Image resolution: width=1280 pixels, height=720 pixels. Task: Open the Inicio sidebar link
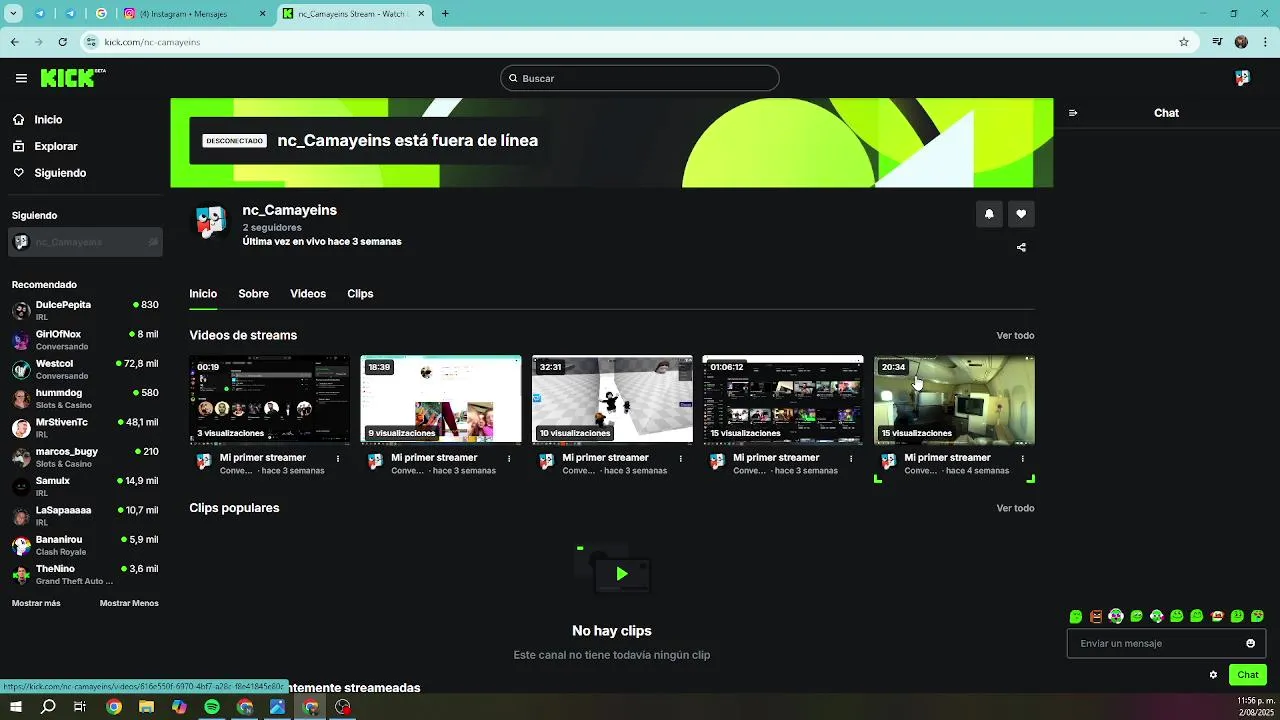(48, 119)
